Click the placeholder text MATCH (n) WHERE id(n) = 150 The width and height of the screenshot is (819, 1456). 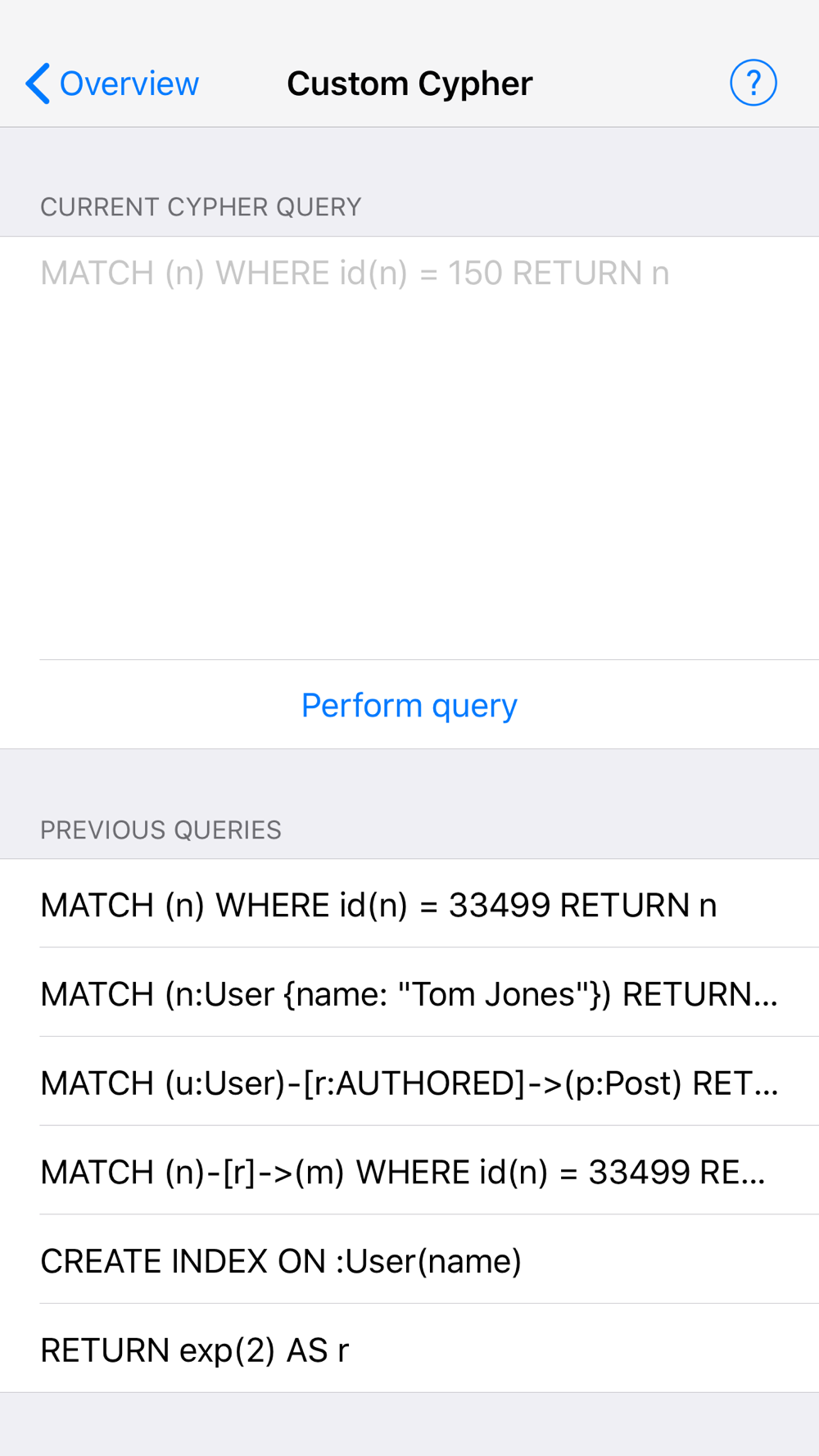pyautogui.click(x=355, y=274)
